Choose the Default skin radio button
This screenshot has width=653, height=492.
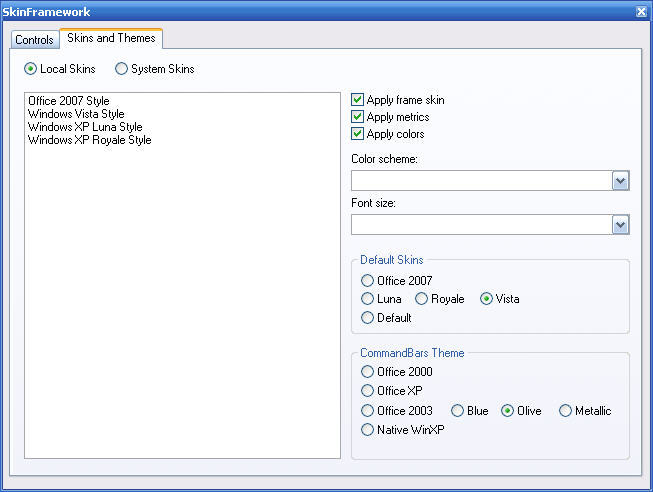[367, 317]
